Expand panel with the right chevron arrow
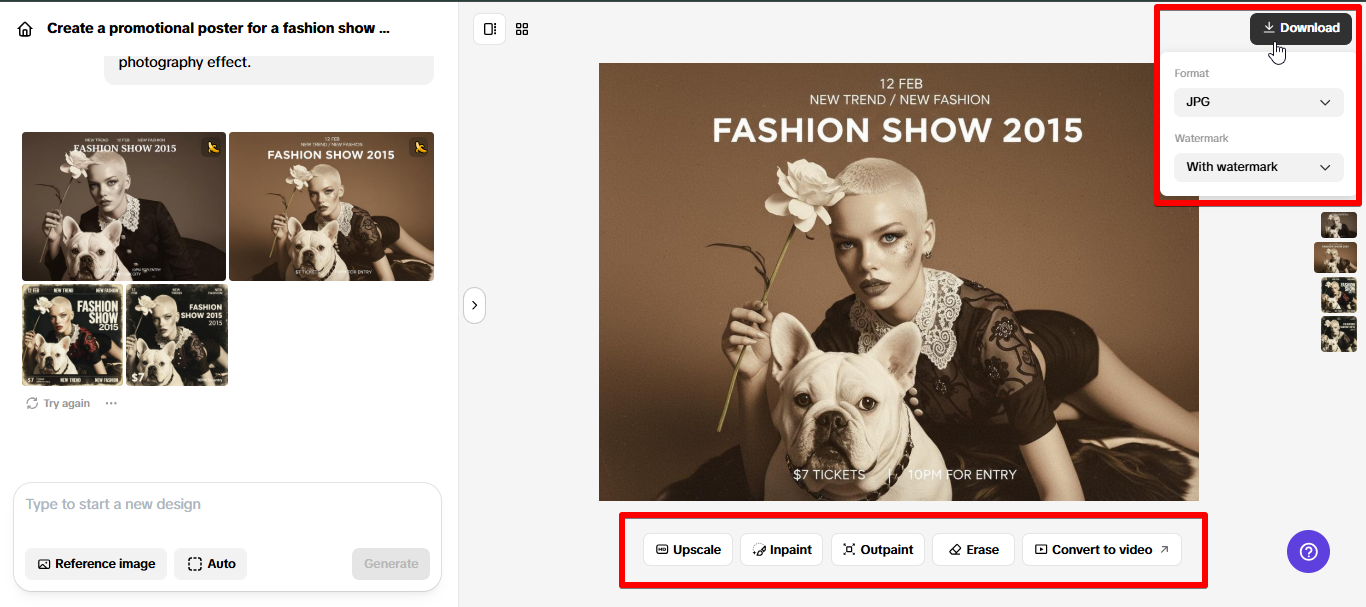Viewport: 1366px width, 607px height. click(x=474, y=304)
